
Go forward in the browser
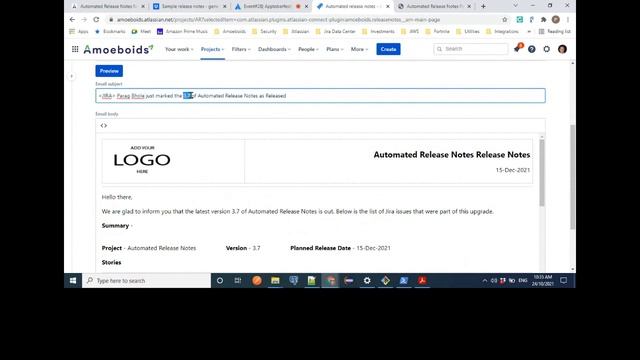coord(84,19)
